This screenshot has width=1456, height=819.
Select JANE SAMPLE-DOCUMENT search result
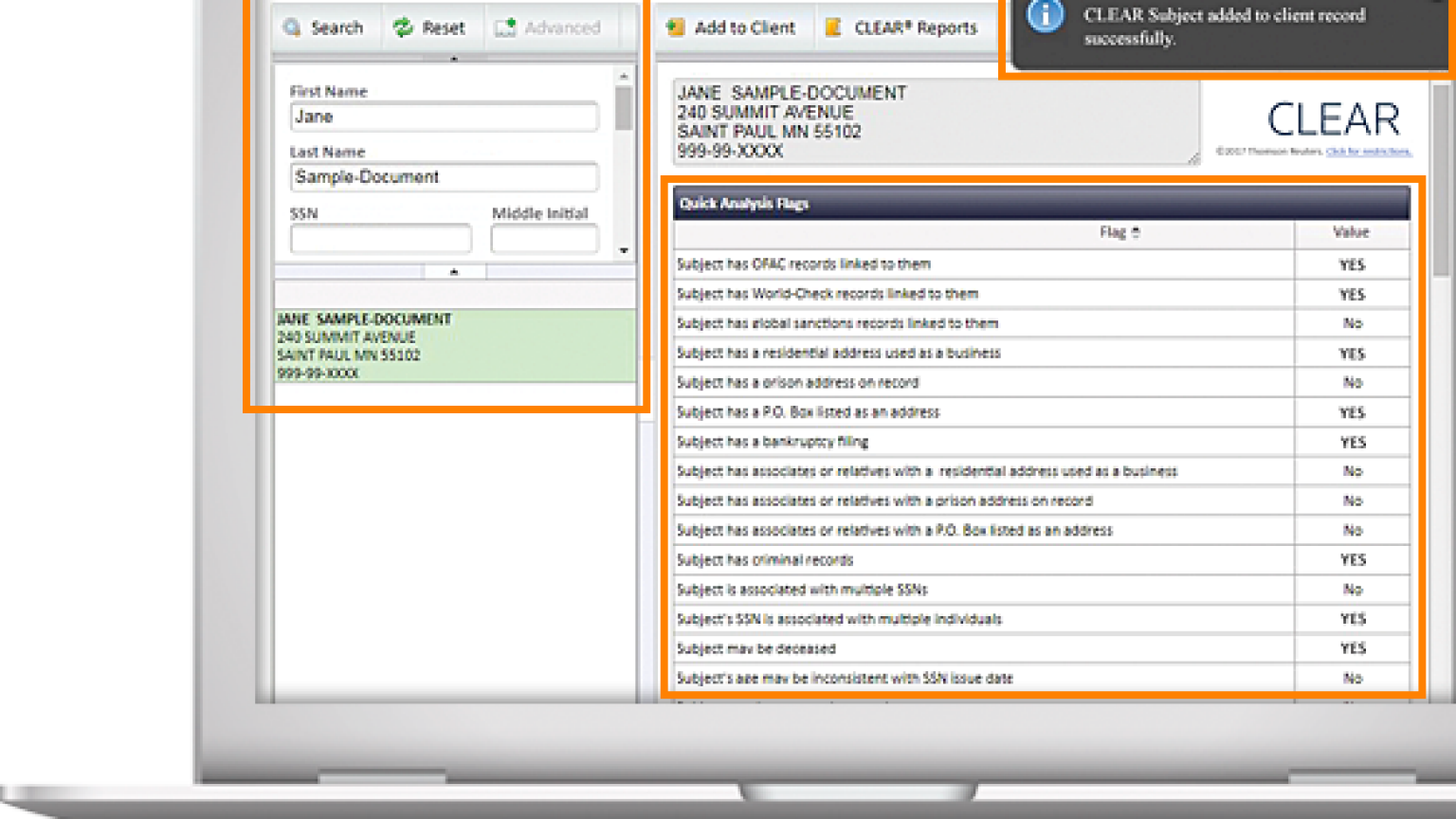point(455,346)
